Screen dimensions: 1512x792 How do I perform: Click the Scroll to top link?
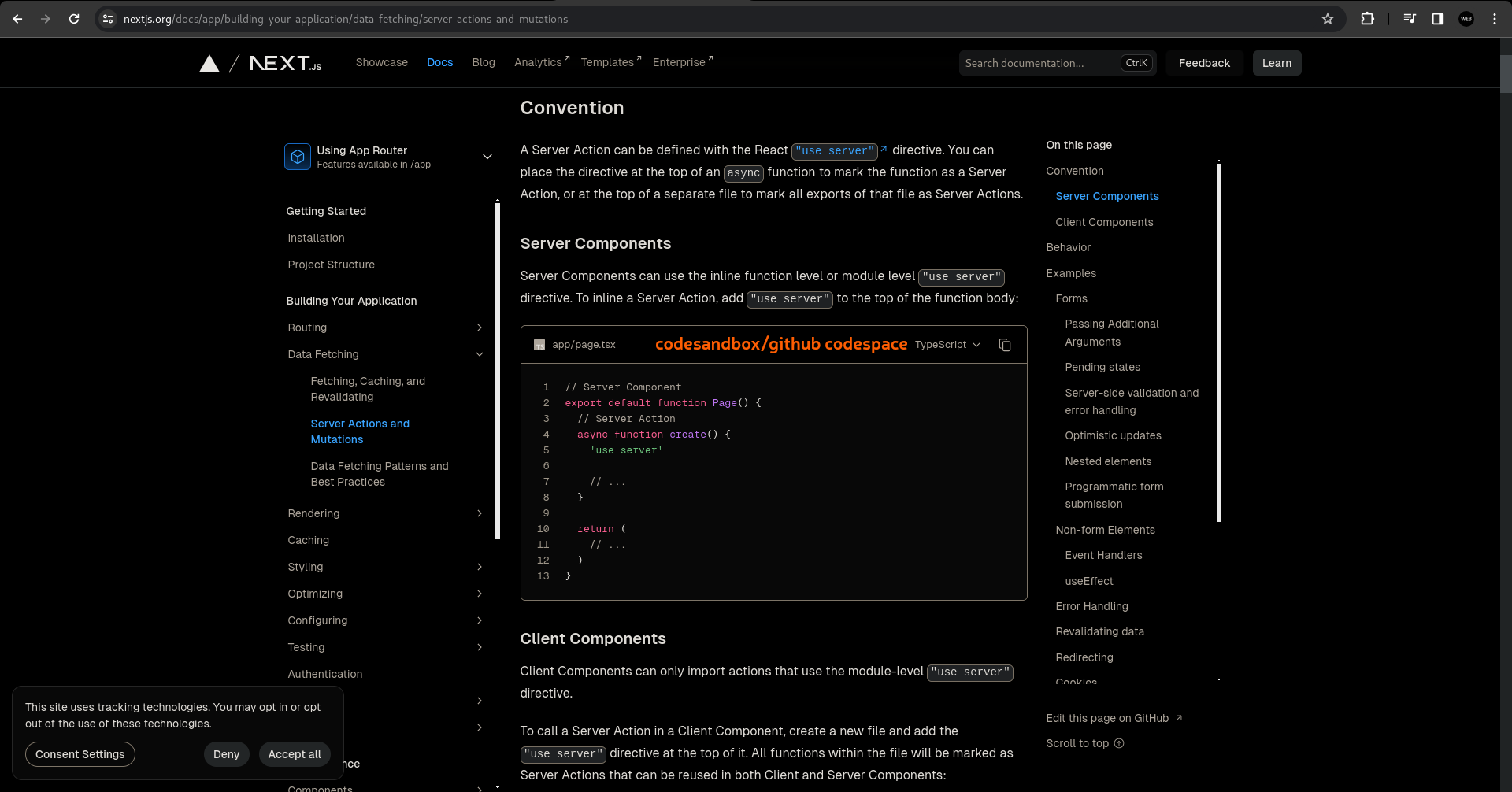pyautogui.click(x=1084, y=743)
